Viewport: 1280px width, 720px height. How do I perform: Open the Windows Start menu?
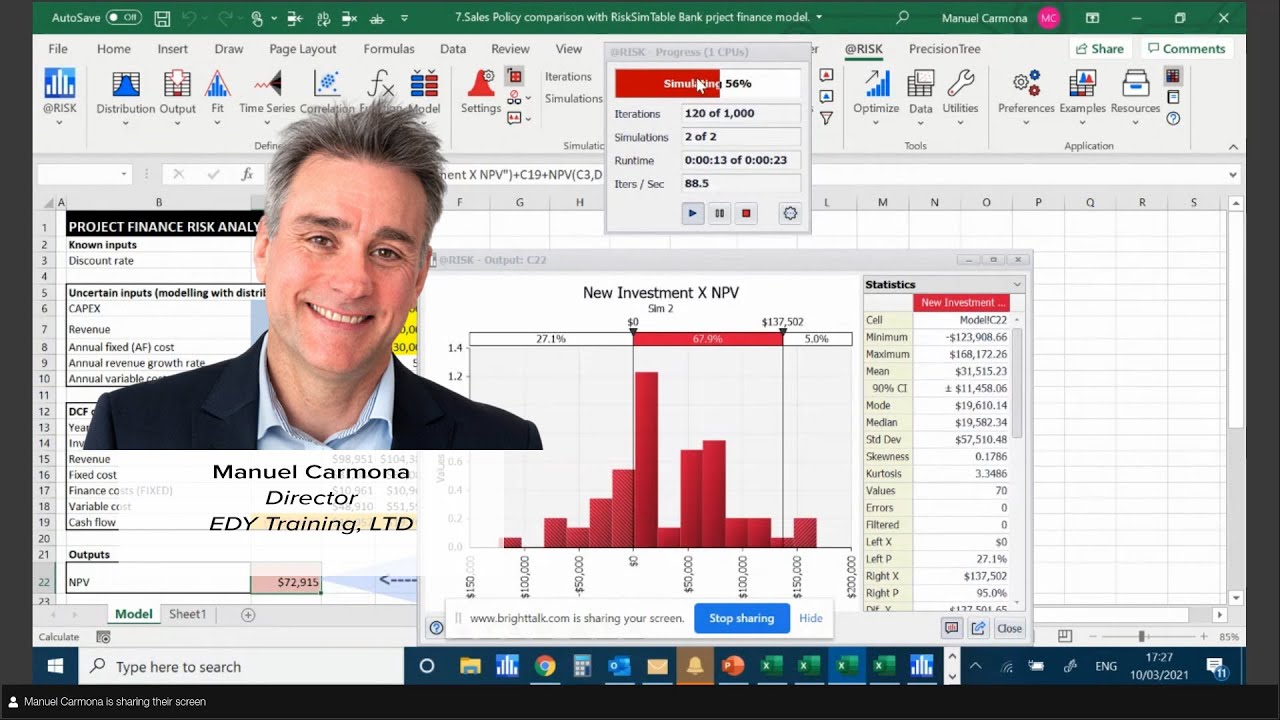55,667
